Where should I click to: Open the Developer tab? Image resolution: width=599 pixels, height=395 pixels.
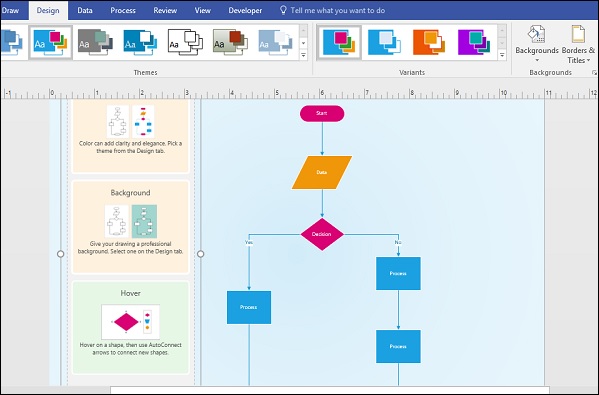pos(245,10)
